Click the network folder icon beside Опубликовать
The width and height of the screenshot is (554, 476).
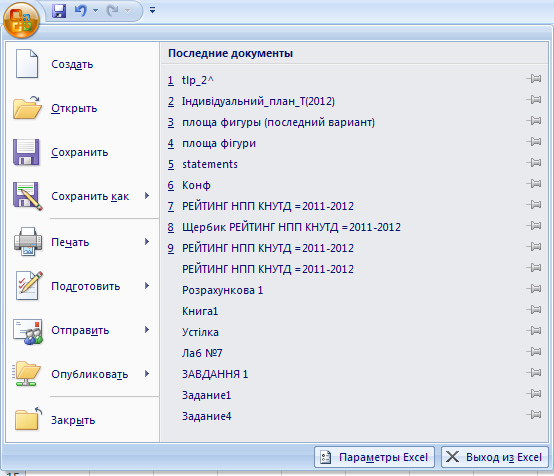[x=26, y=374]
